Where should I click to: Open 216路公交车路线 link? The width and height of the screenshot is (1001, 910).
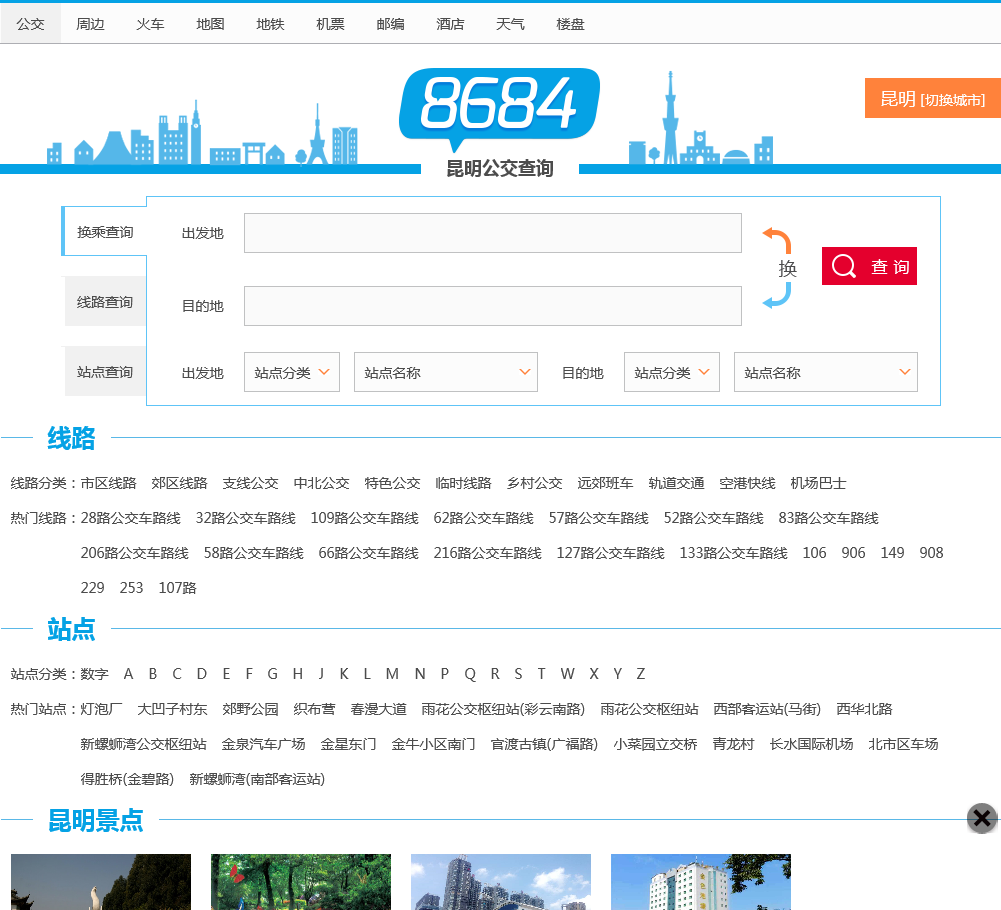[x=487, y=553]
